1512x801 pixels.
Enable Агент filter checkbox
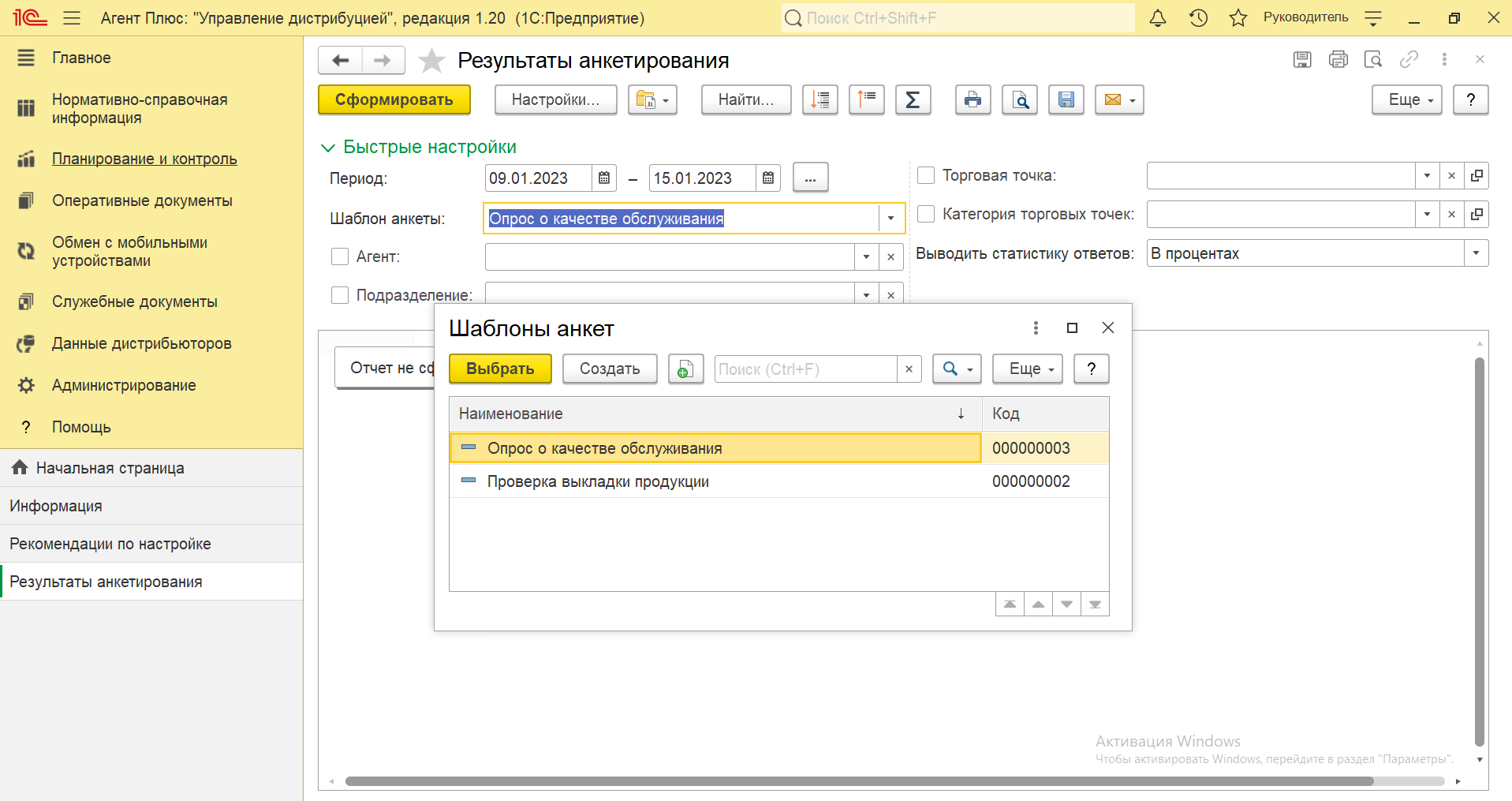340,256
